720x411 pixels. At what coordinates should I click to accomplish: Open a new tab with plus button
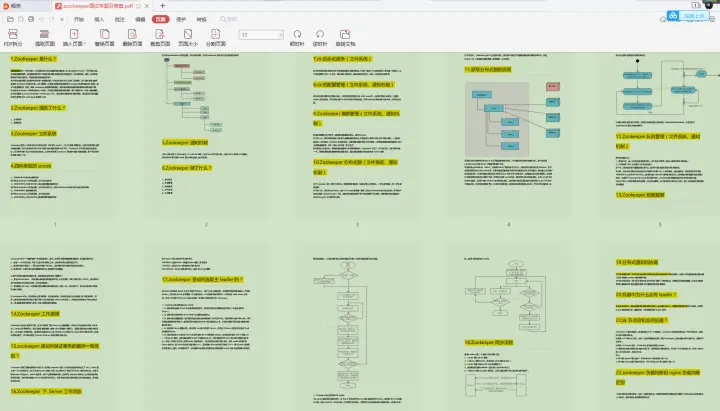coord(163,6)
